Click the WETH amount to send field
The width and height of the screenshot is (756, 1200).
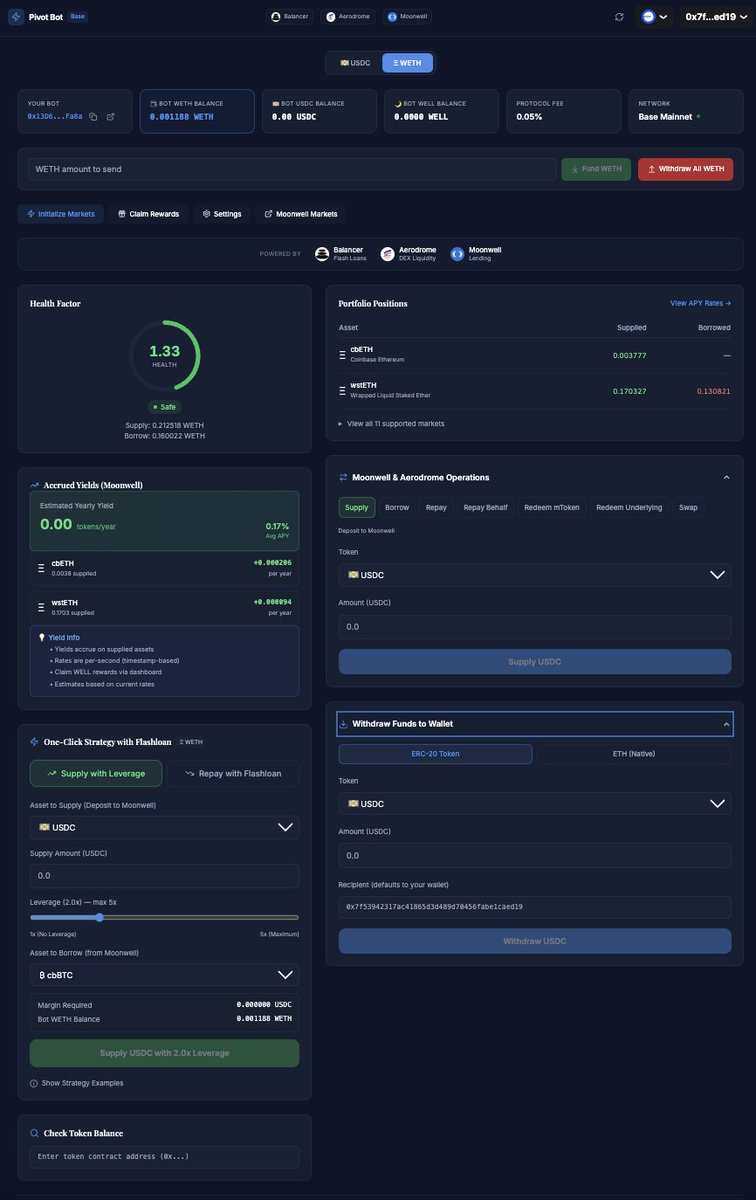tap(292, 169)
